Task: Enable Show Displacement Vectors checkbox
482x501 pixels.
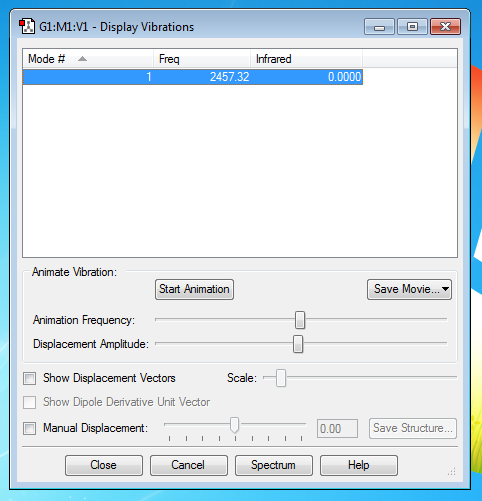Action: pos(30,378)
